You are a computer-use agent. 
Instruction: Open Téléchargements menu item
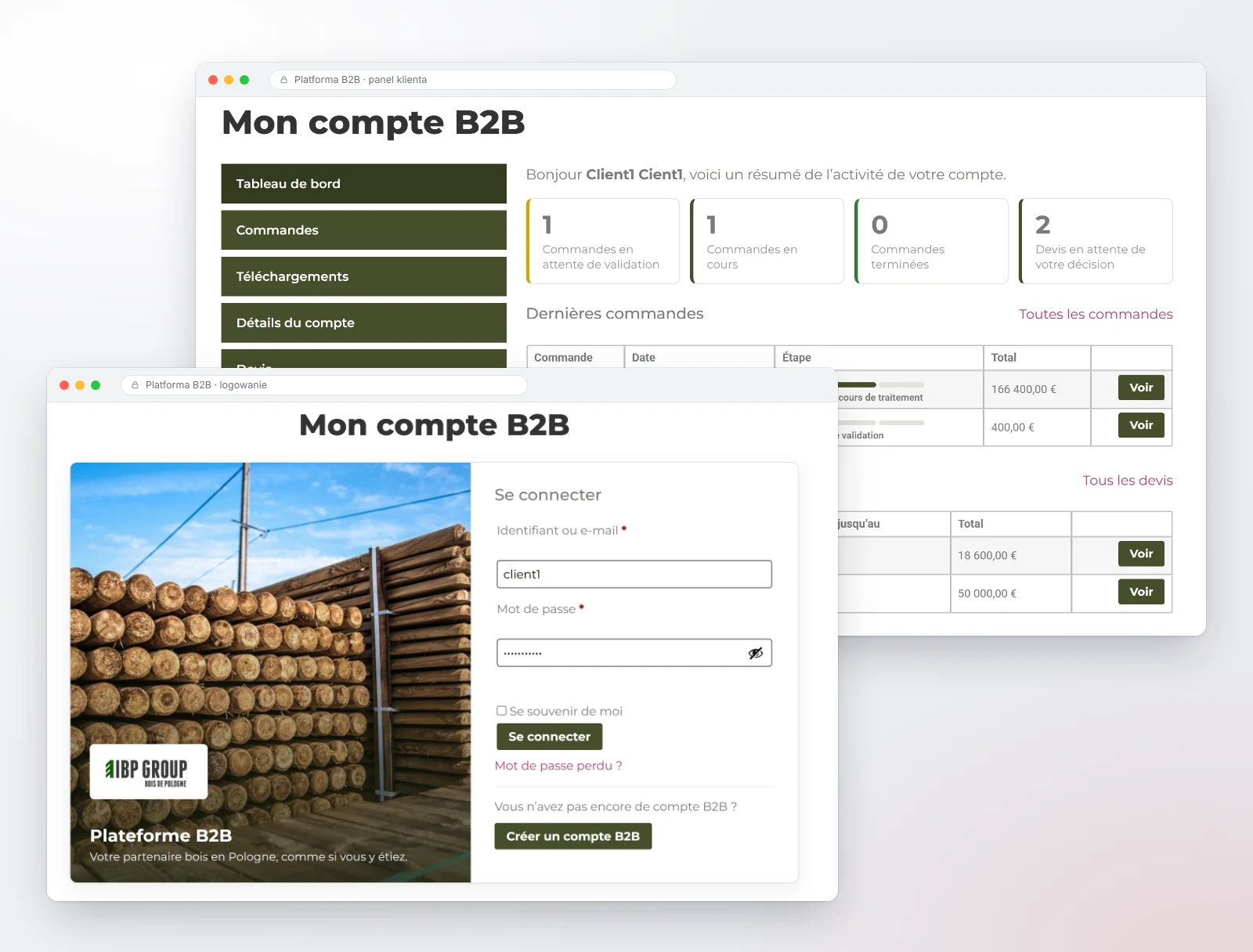pyautogui.click(x=364, y=276)
